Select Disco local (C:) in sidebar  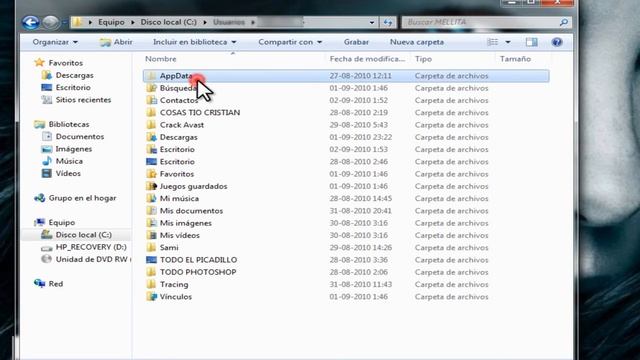click(84, 235)
